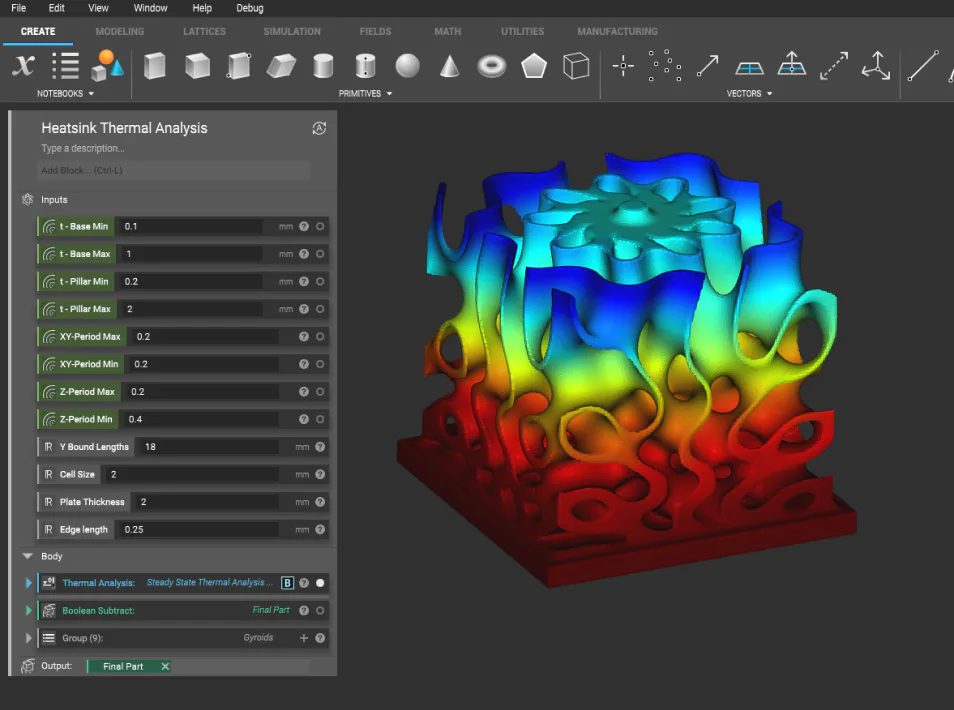954x710 pixels.
Task: Toggle visibility circle for Thermal Analysis block
Action: click(320, 583)
